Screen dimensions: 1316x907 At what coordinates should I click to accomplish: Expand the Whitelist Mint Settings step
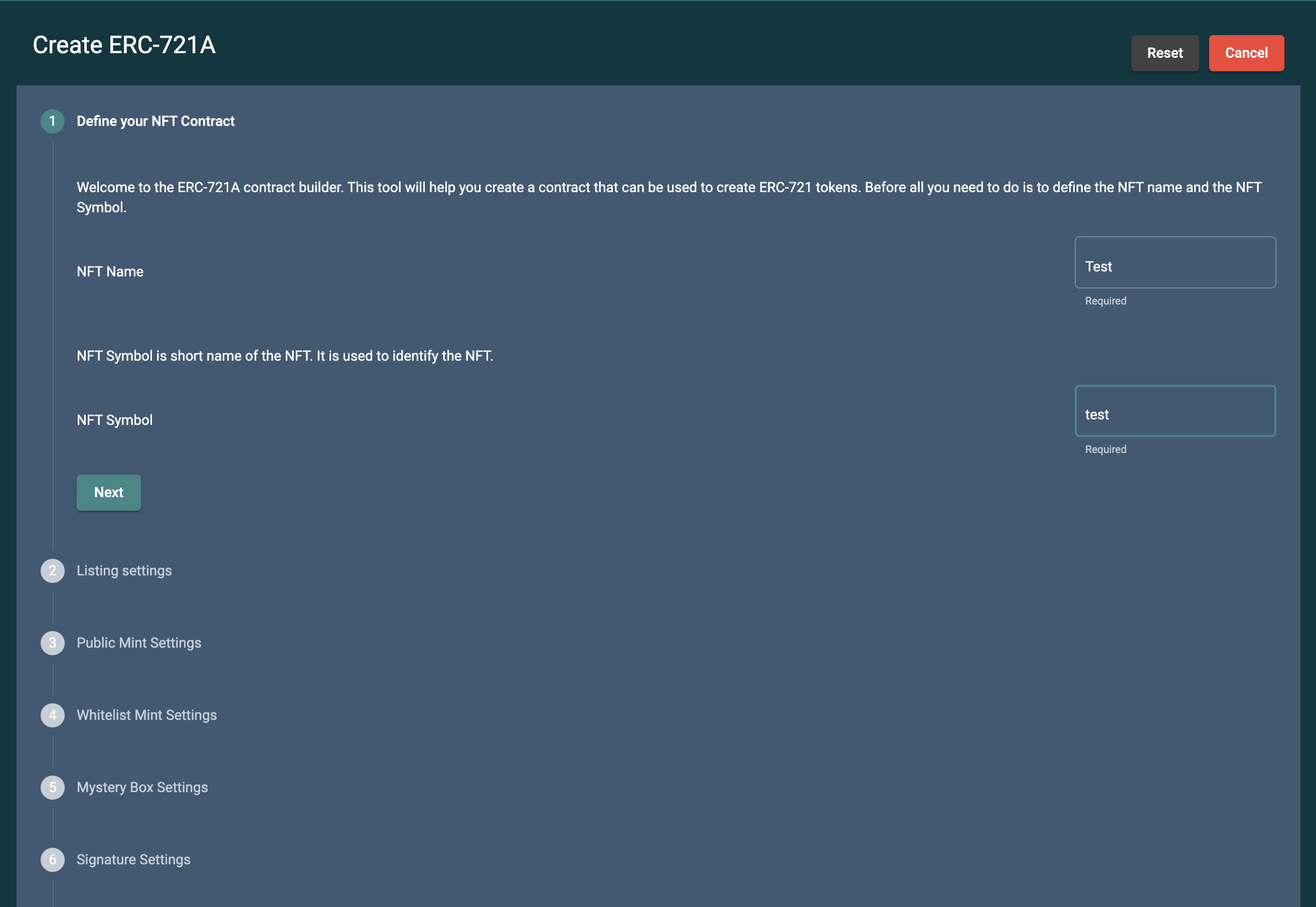tap(146, 715)
